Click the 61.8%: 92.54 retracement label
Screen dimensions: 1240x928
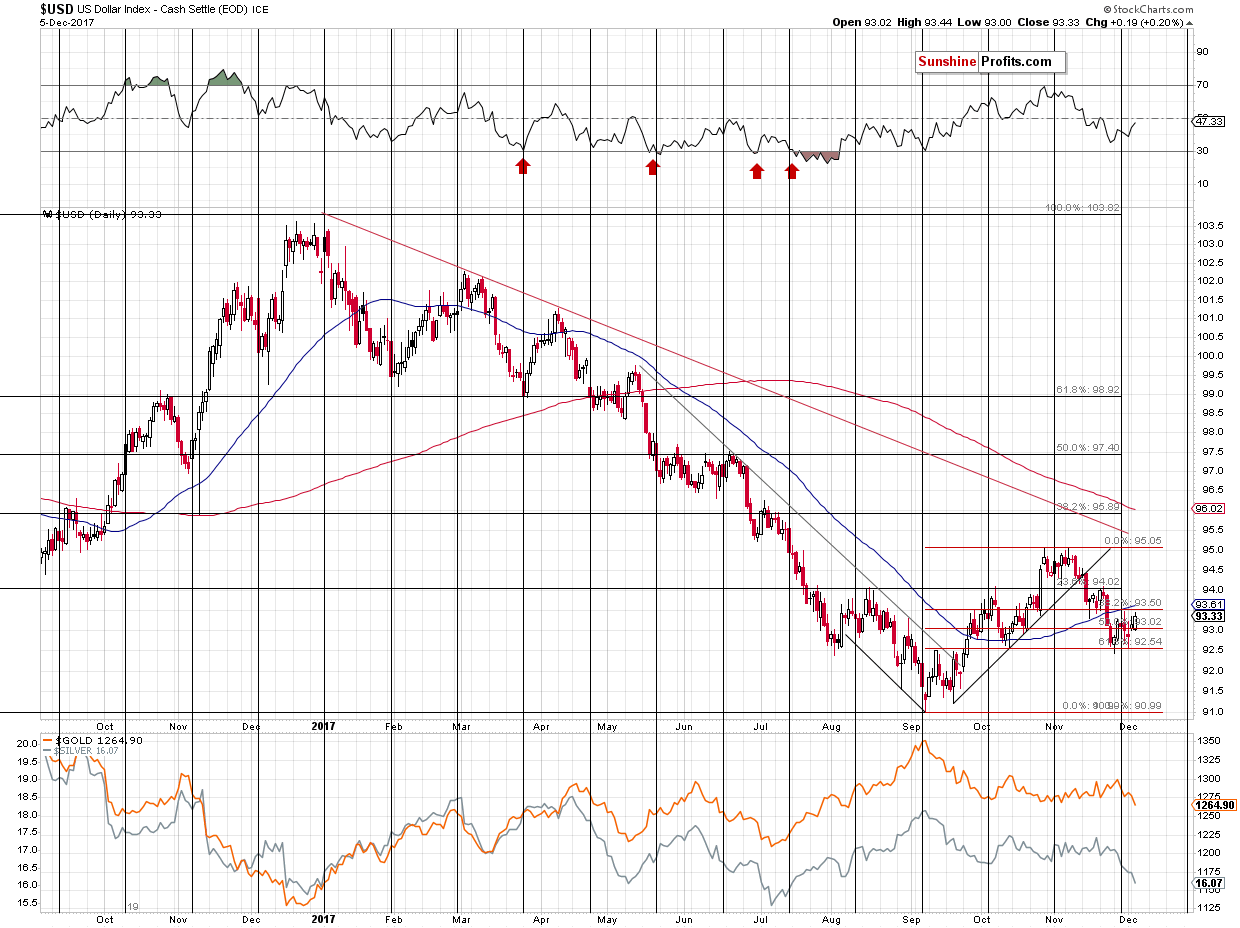[x=1132, y=641]
